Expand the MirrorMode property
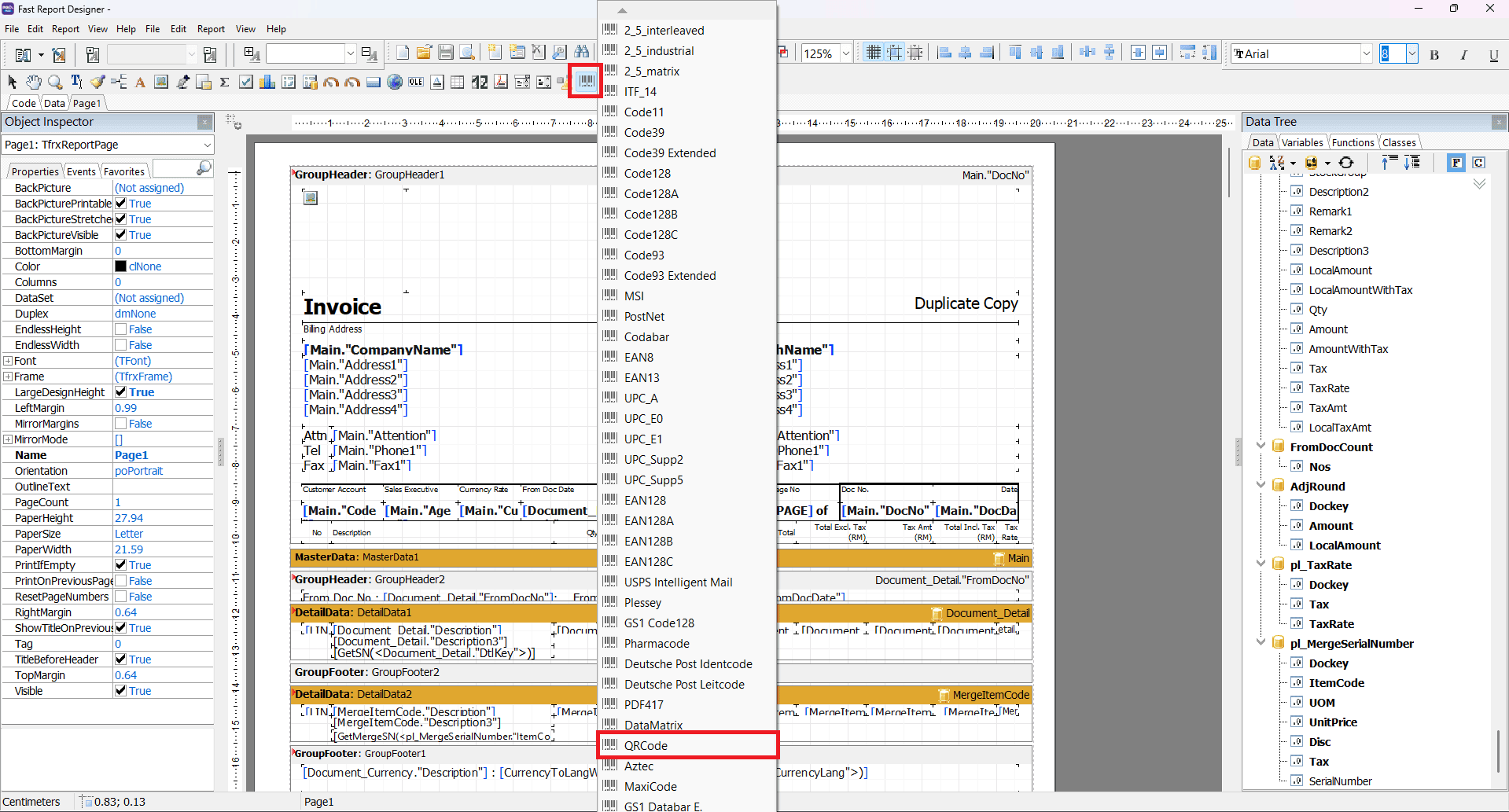Screen dimensions: 1509x812 pyautogui.click(x=8, y=439)
